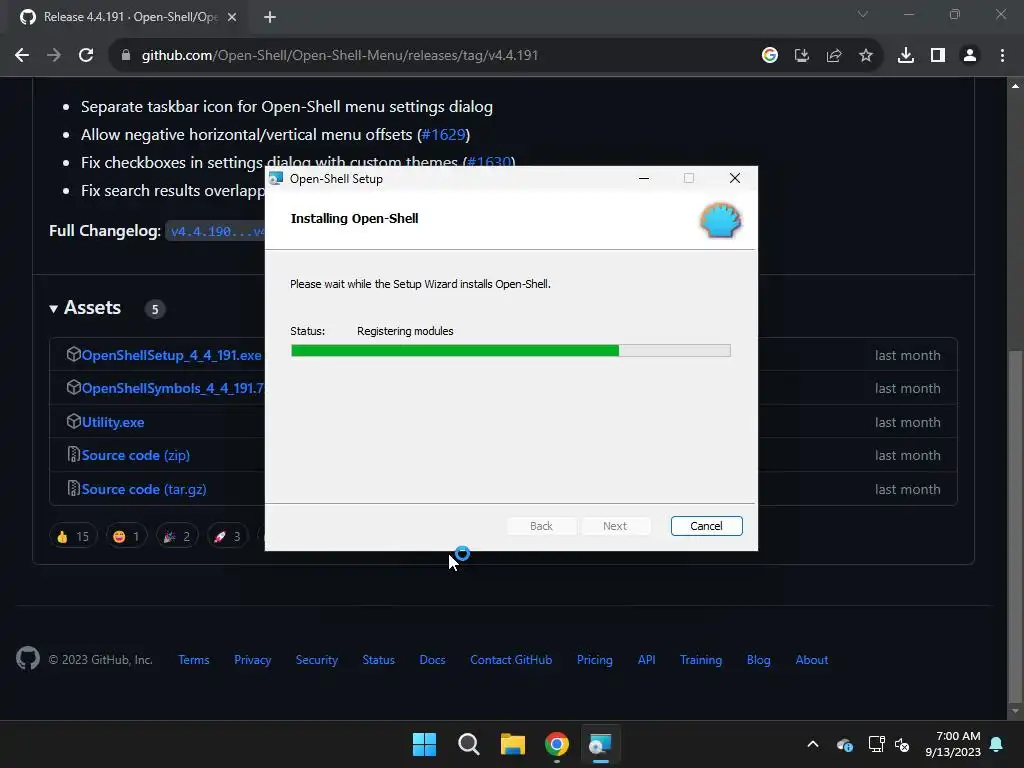
Task: Open the API footer link
Action: (x=647, y=660)
